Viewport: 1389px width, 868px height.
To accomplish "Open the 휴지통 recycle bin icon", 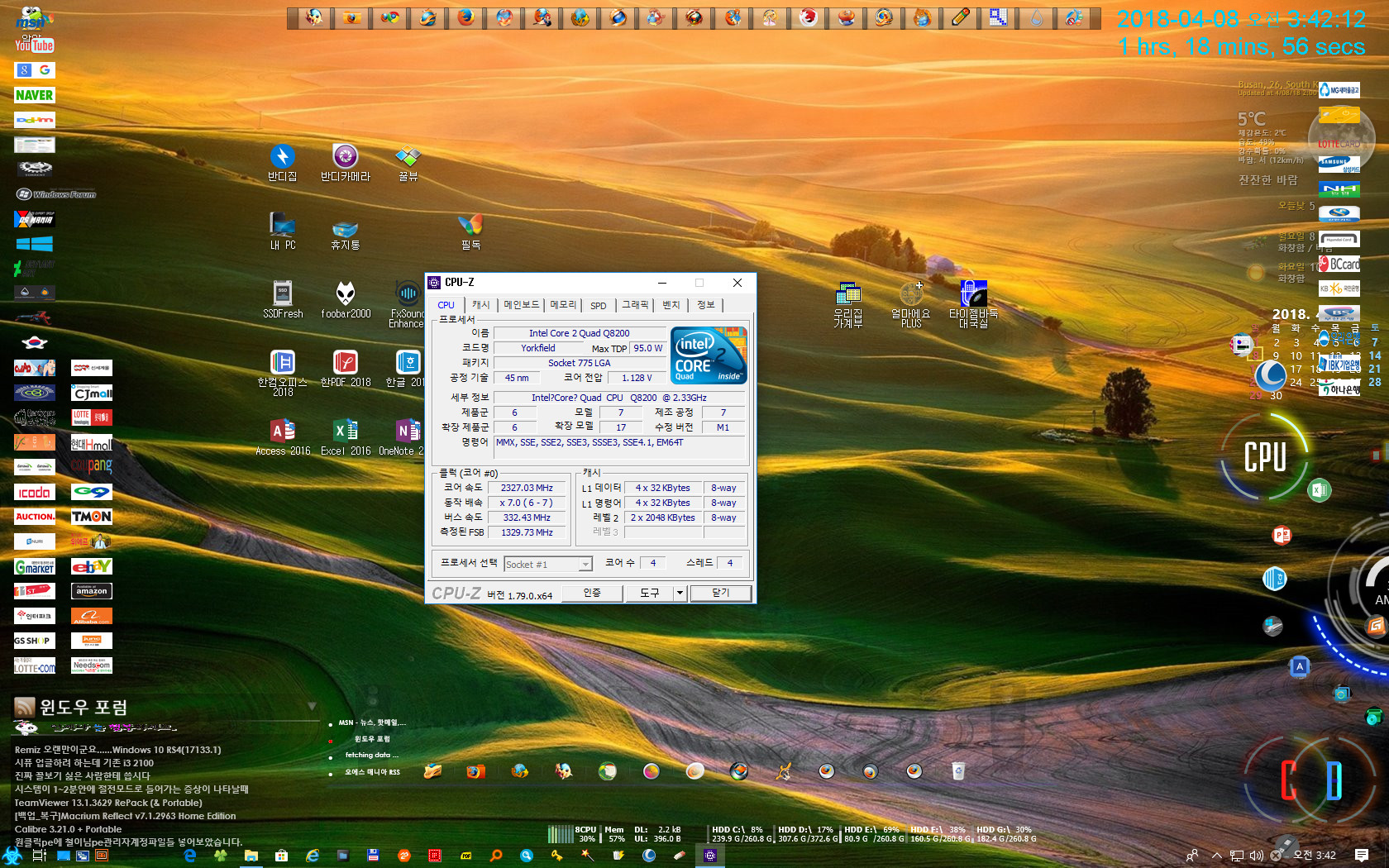I will pos(346,231).
